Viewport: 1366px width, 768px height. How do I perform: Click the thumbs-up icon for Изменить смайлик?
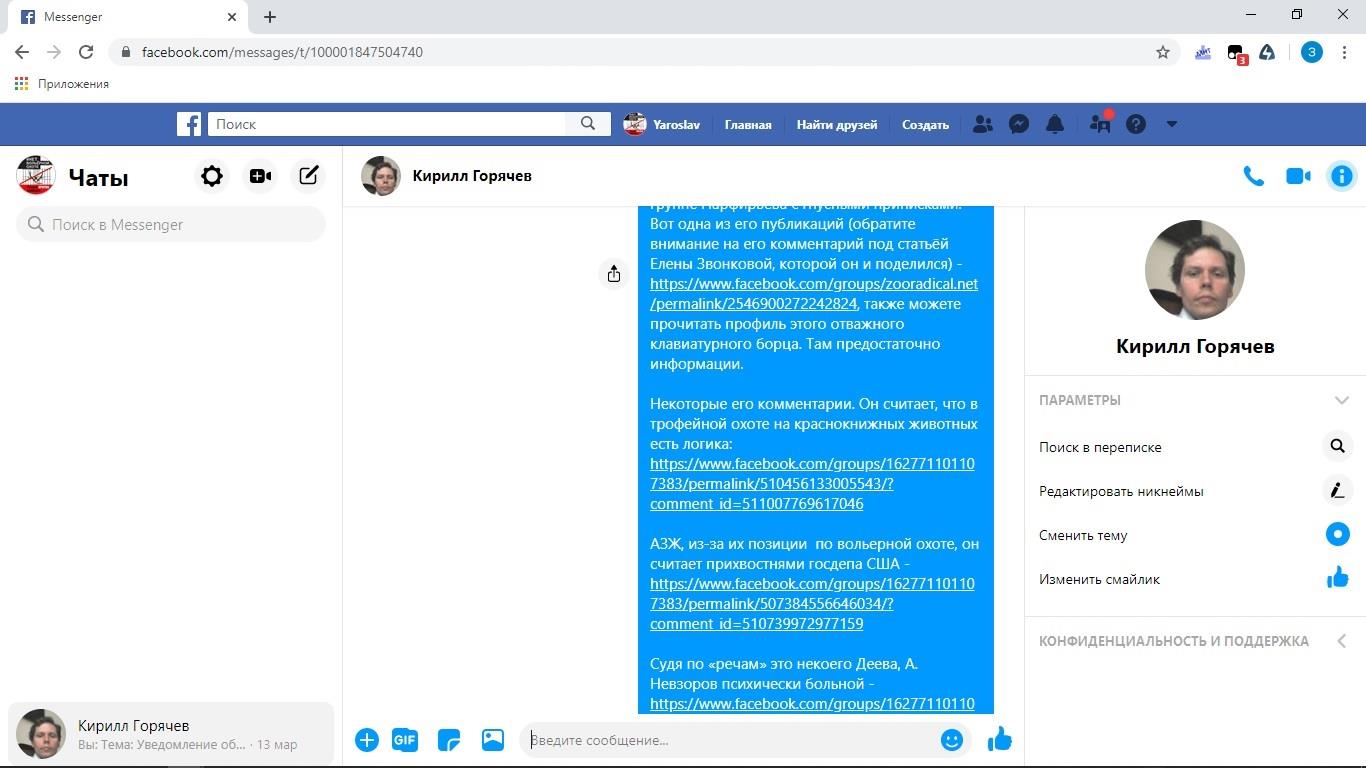1337,578
